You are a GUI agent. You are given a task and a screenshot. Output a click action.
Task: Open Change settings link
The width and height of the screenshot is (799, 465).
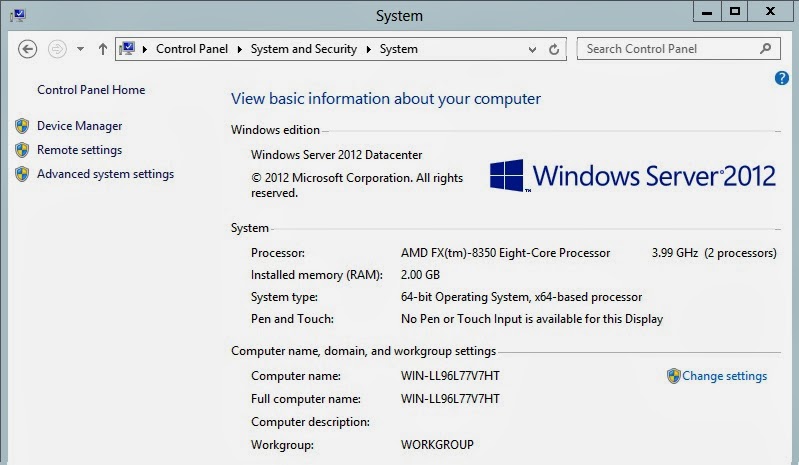coord(724,376)
